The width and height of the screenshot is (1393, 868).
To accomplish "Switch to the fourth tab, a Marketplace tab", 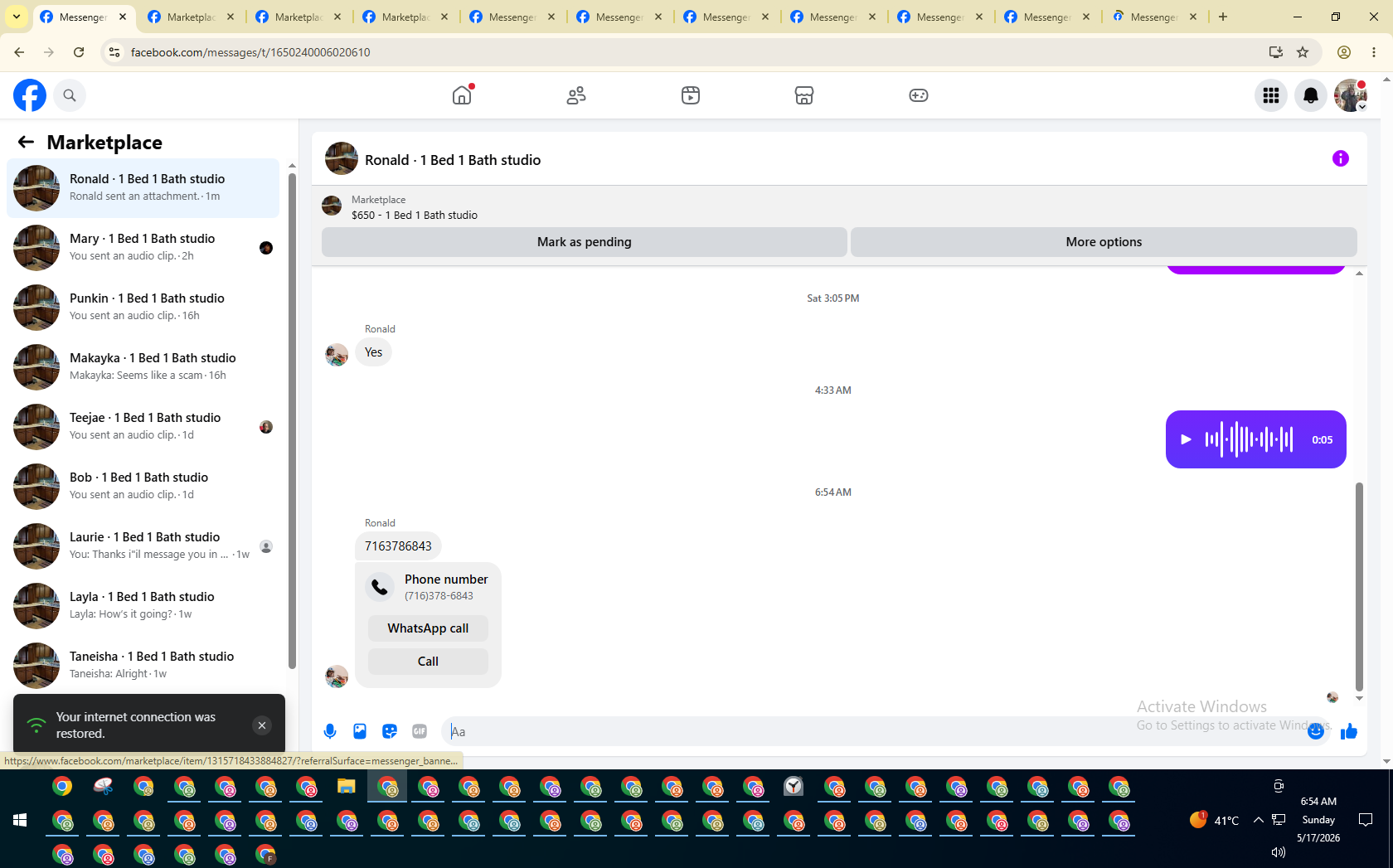I will tap(405, 17).
